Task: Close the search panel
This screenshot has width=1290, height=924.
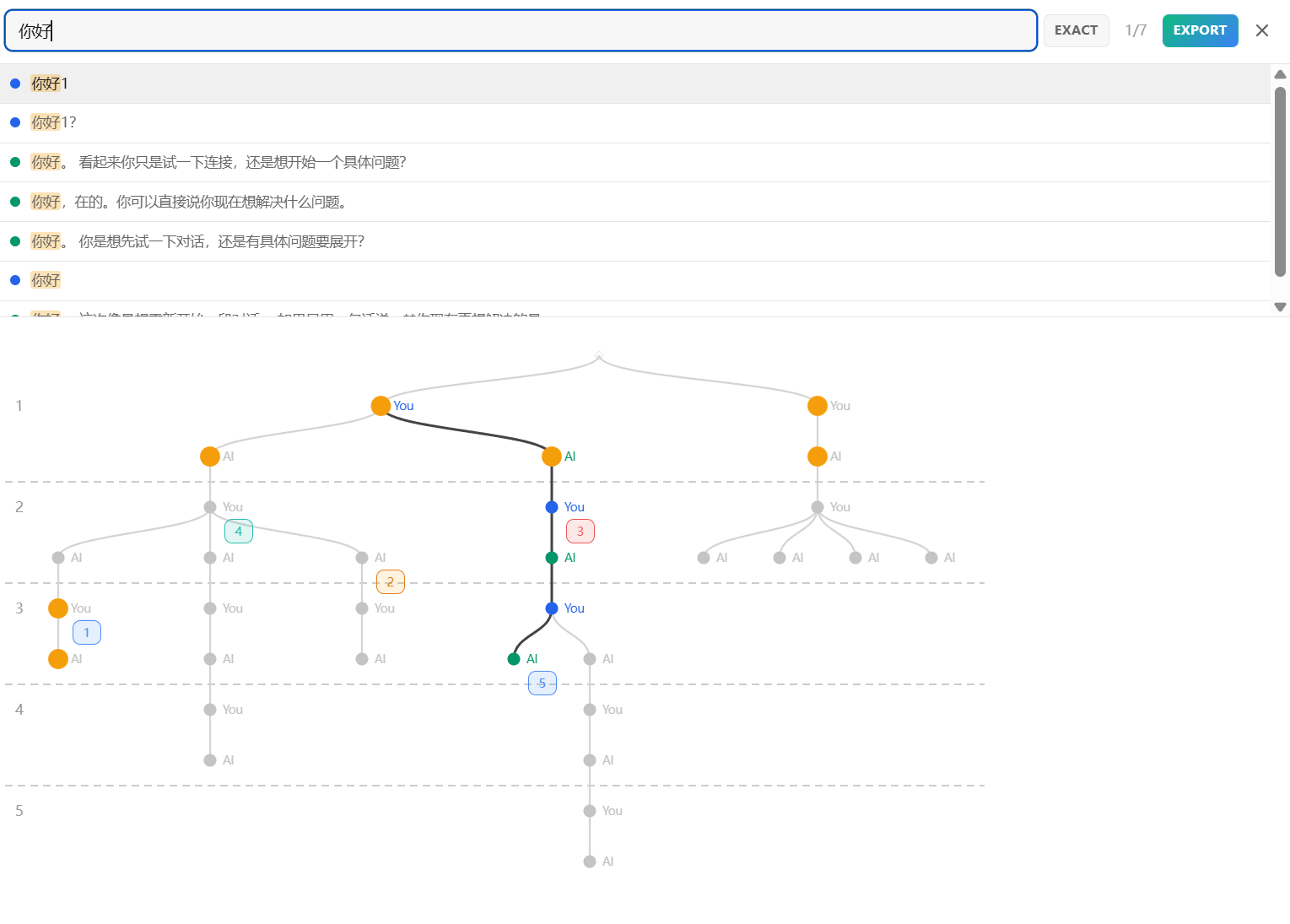Action: point(1261,30)
